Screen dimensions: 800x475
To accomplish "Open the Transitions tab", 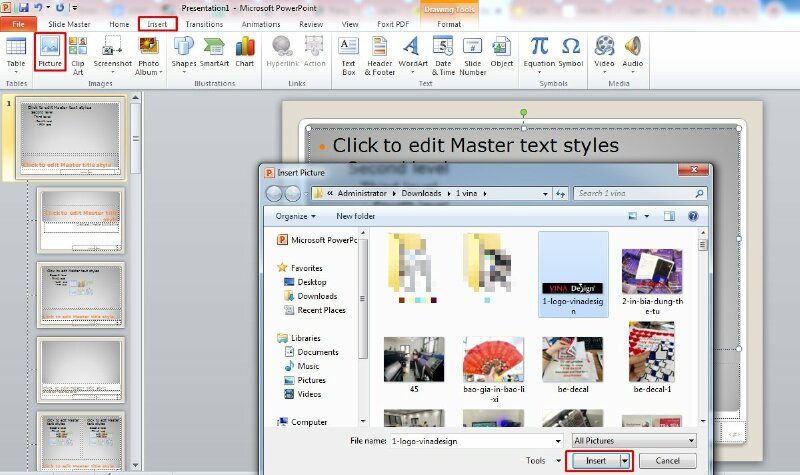I will [204, 24].
